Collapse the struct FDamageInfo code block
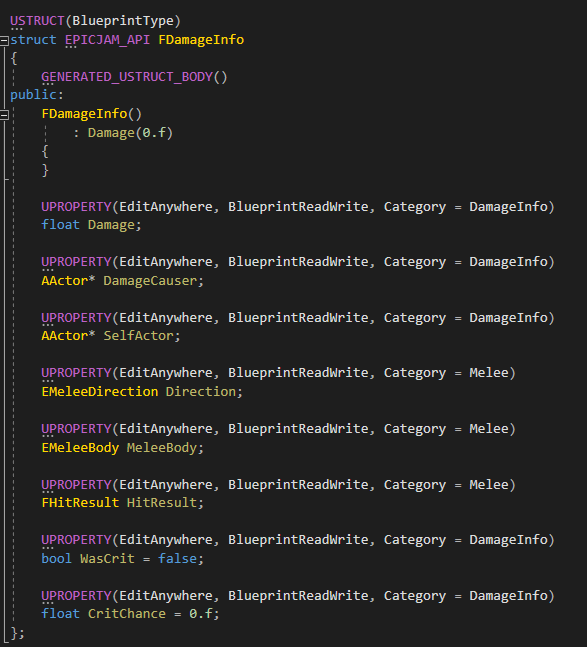This screenshot has height=647, width=587. tap(4, 40)
